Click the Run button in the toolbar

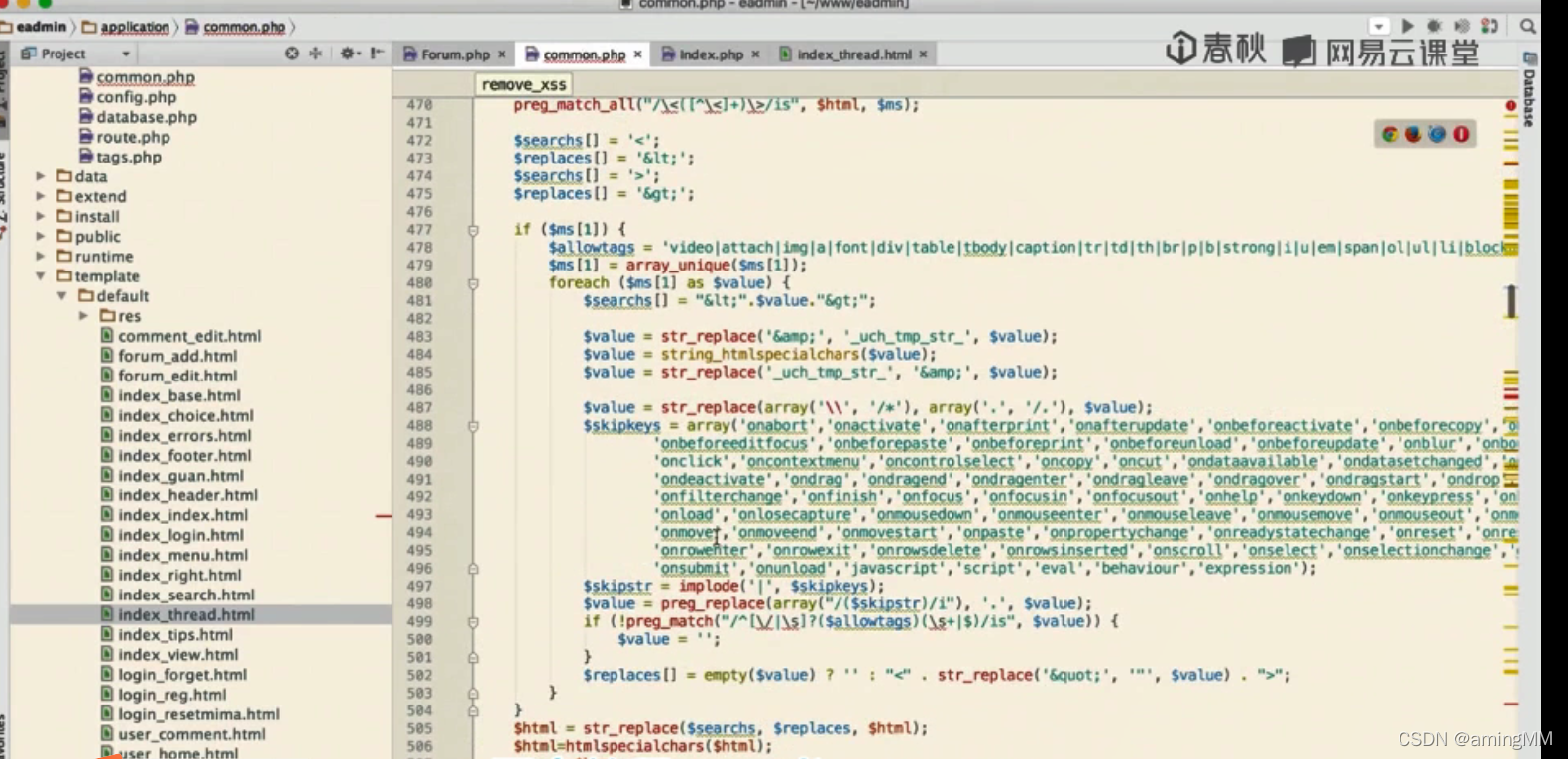(x=1407, y=26)
